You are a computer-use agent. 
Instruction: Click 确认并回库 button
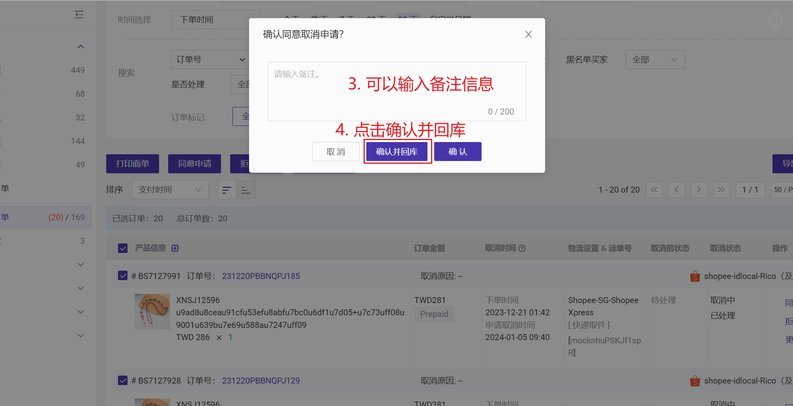397,152
